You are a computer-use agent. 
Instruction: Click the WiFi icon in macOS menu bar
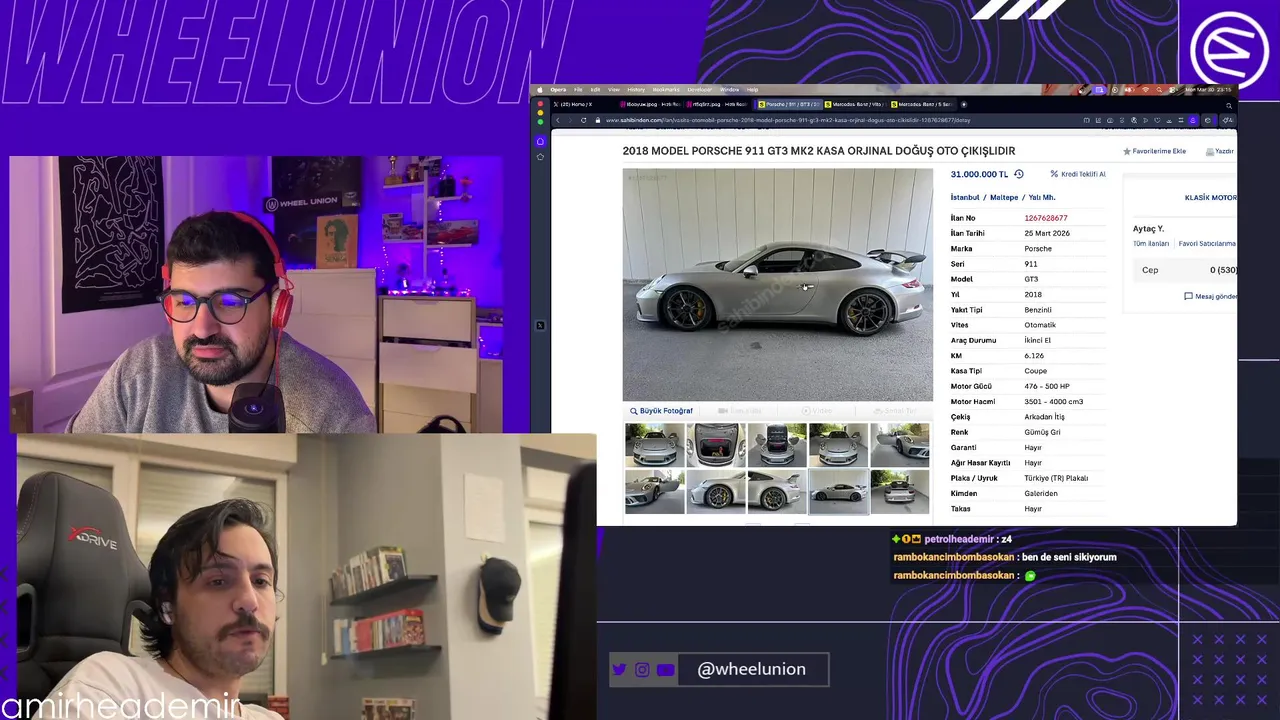click(x=1145, y=90)
